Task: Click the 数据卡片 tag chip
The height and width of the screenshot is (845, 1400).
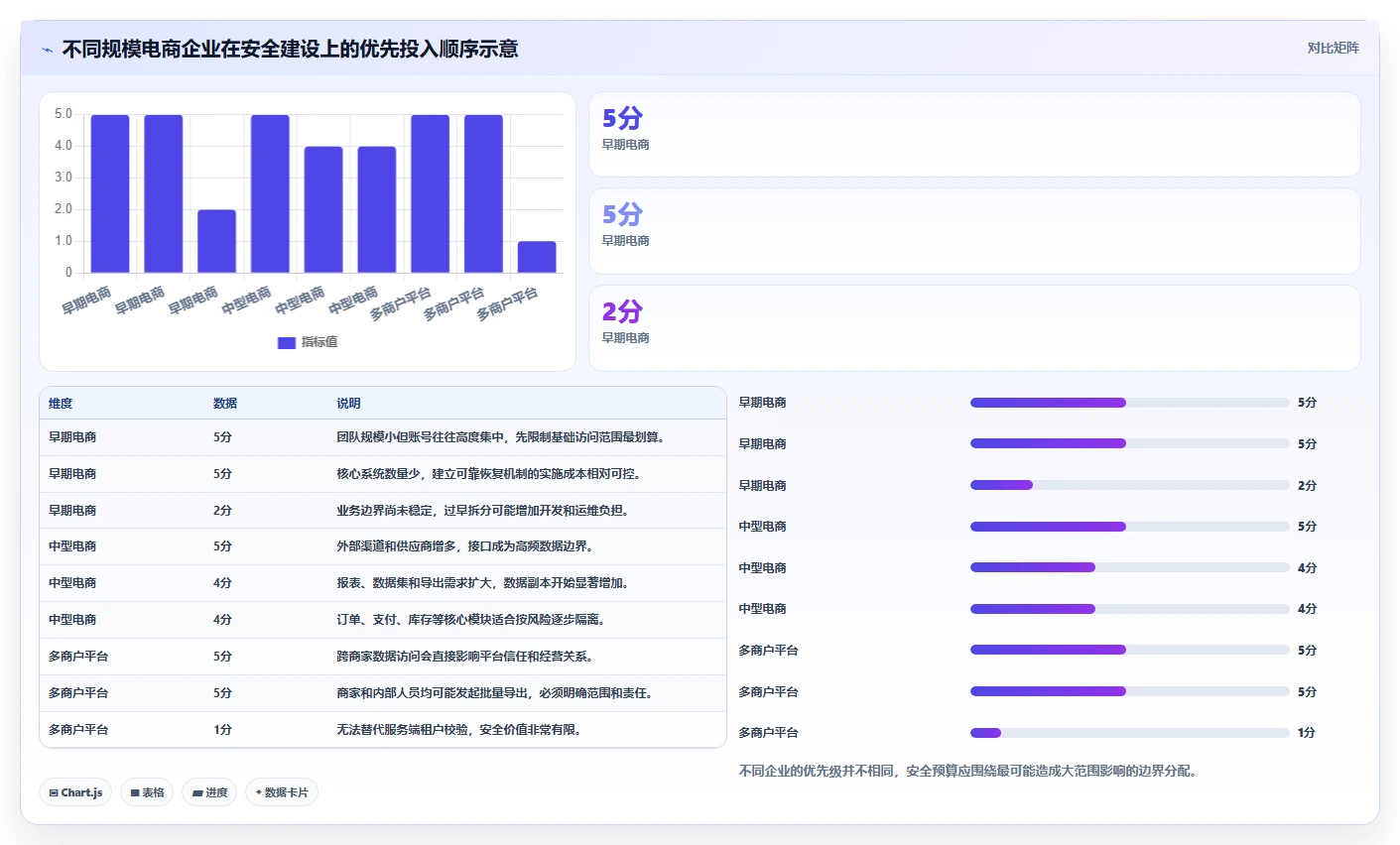Action: 282,792
